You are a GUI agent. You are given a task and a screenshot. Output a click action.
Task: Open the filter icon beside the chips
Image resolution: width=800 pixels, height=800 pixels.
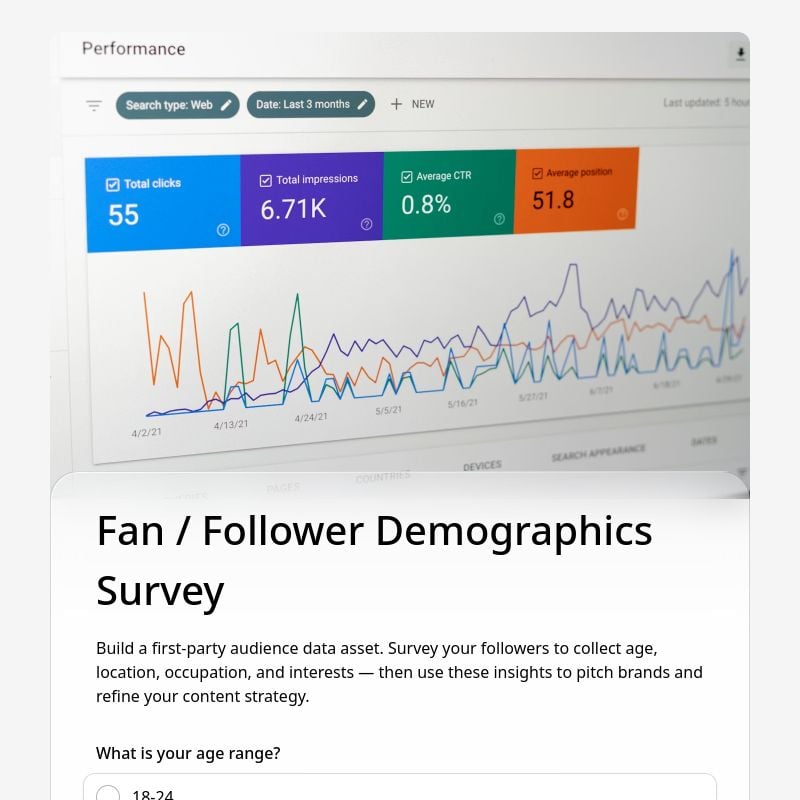(94, 105)
